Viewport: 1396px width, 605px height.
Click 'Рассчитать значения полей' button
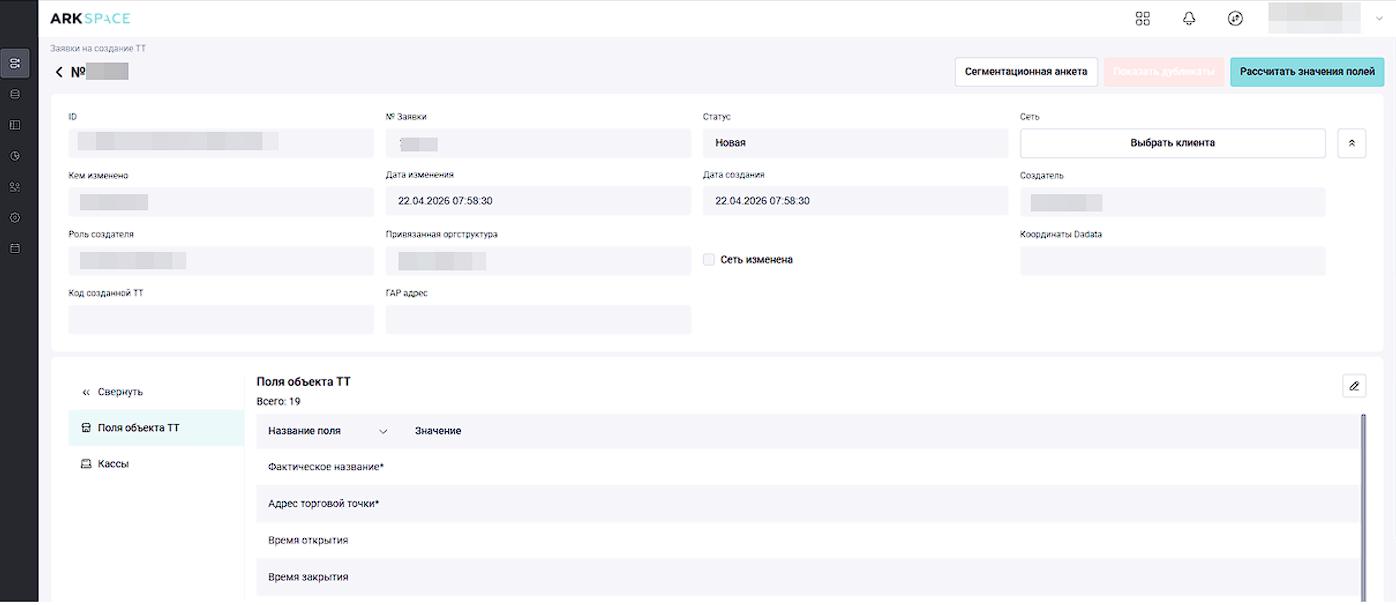(x=1306, y=72)
